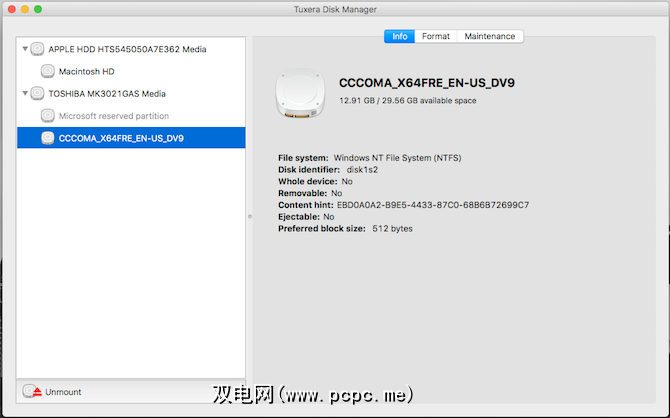Click the Macintosh HD volume icon
Viewport: 670px width, 418px height.
pyautogui.click(x=47, y=71)
